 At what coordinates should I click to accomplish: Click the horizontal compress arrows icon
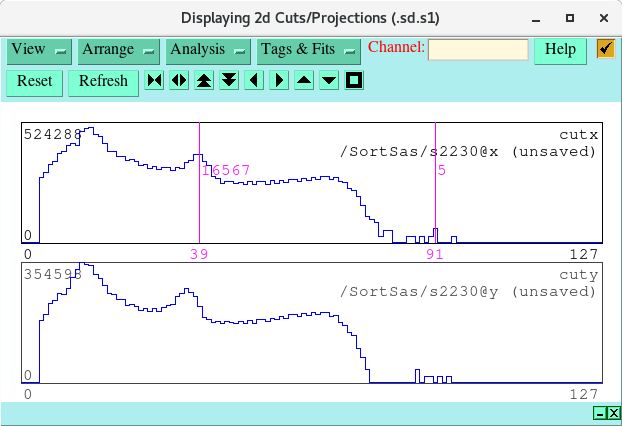point(154,81)
